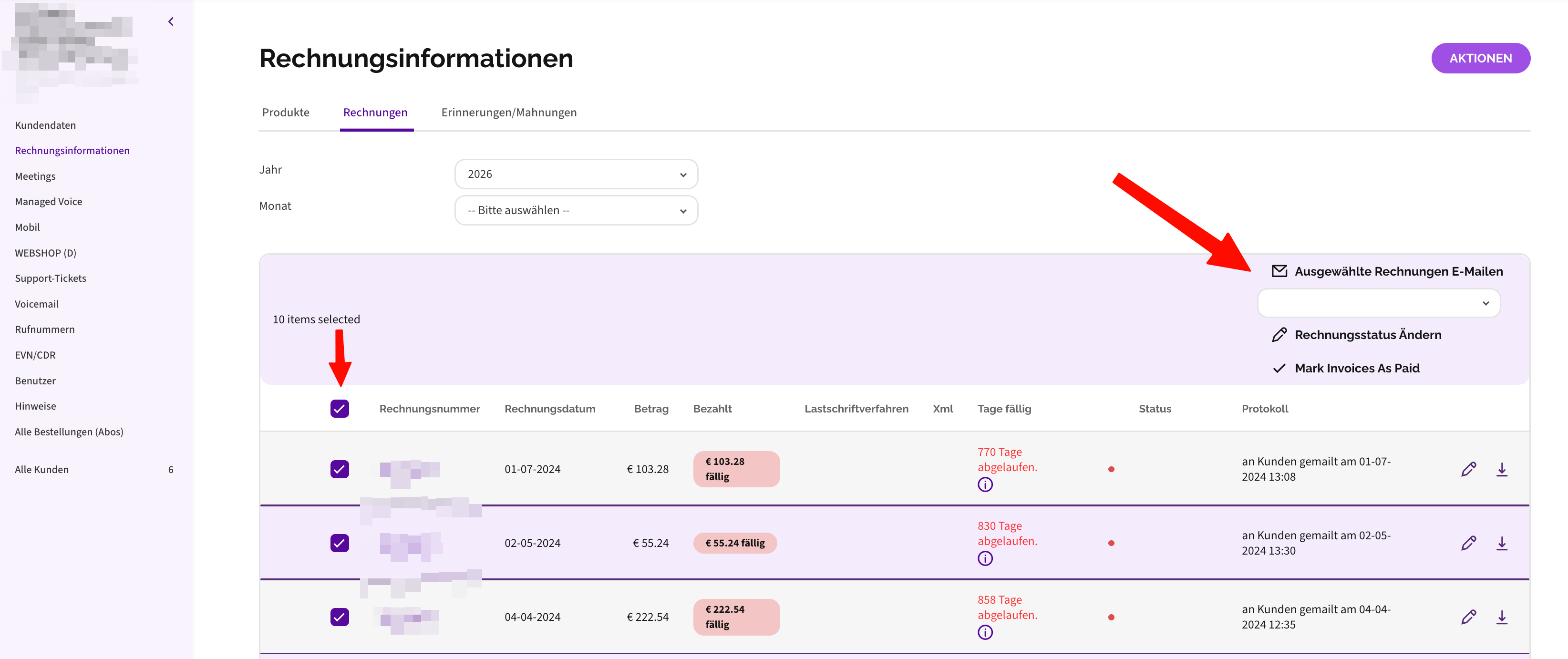Download the invoice dated 01-07-2024
Image resolution: width=1568 pixels, height=659 pixels.
click(1502, 469)
